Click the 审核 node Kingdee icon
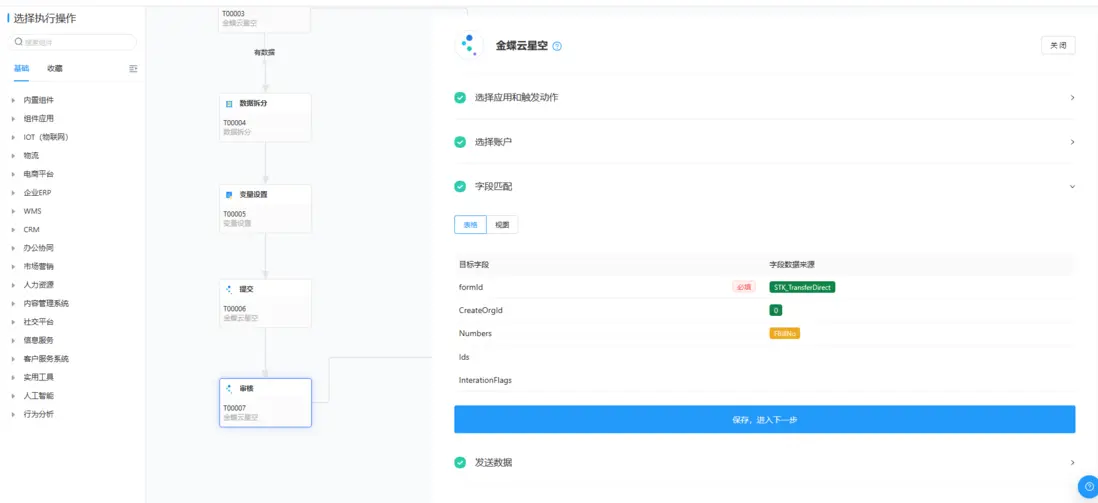The image size is (1098, 503). (229, 388)
